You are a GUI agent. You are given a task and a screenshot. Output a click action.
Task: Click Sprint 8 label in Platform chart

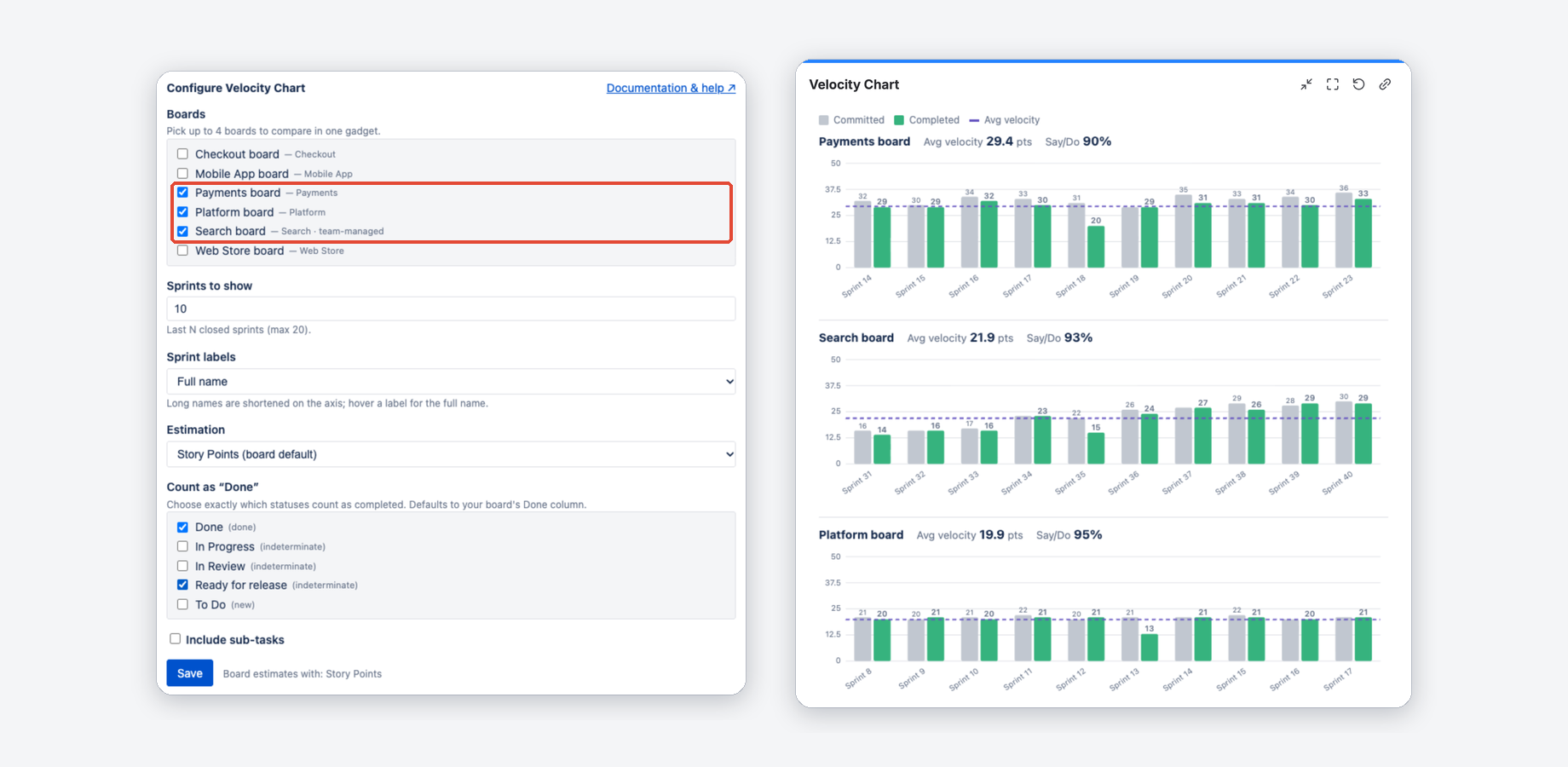858,679
